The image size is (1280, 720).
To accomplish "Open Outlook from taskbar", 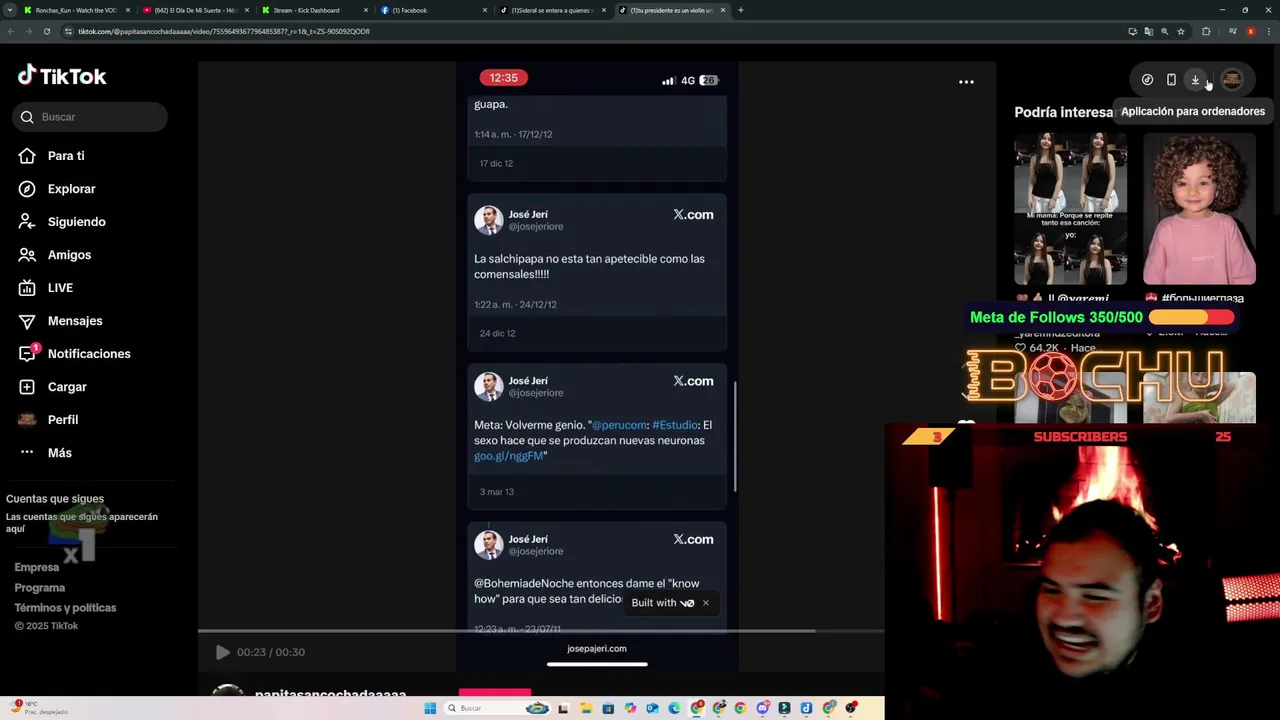I will [652, 708].
